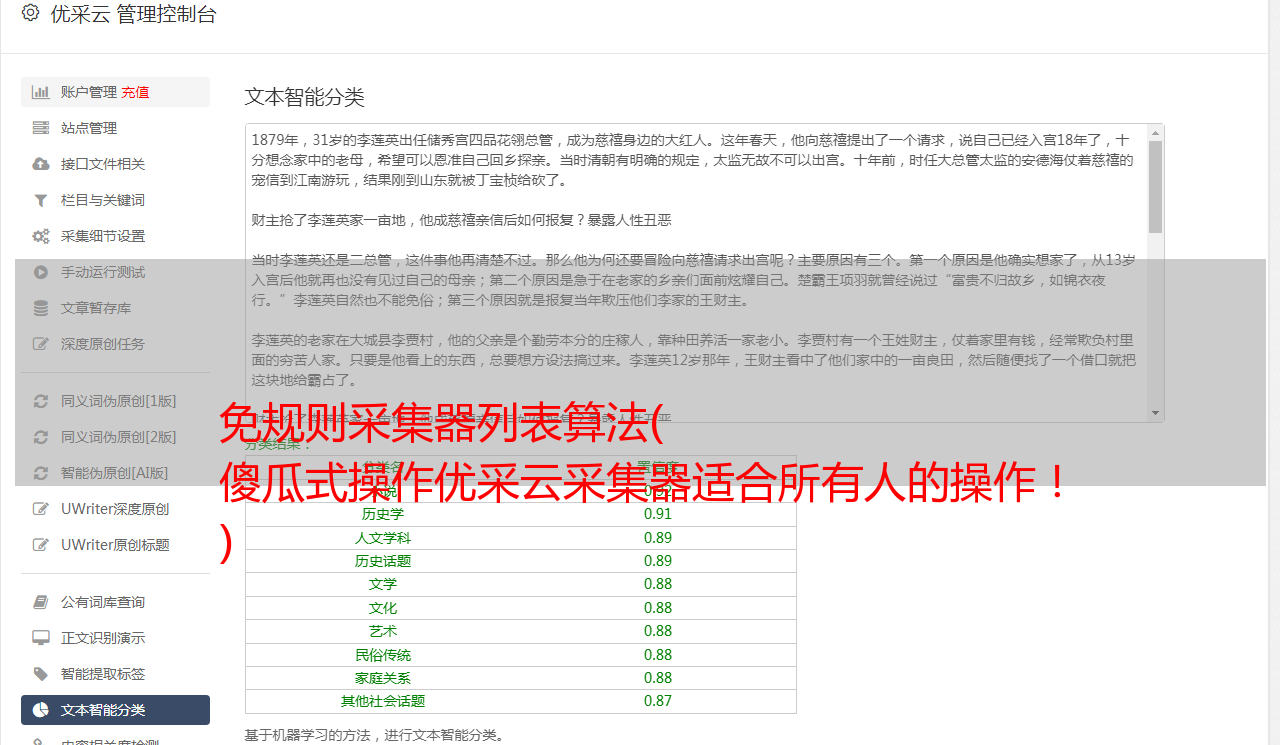Open 公有词库查询 in the sidebar
Screen dimensions: 1280x745
coord(115,602)
